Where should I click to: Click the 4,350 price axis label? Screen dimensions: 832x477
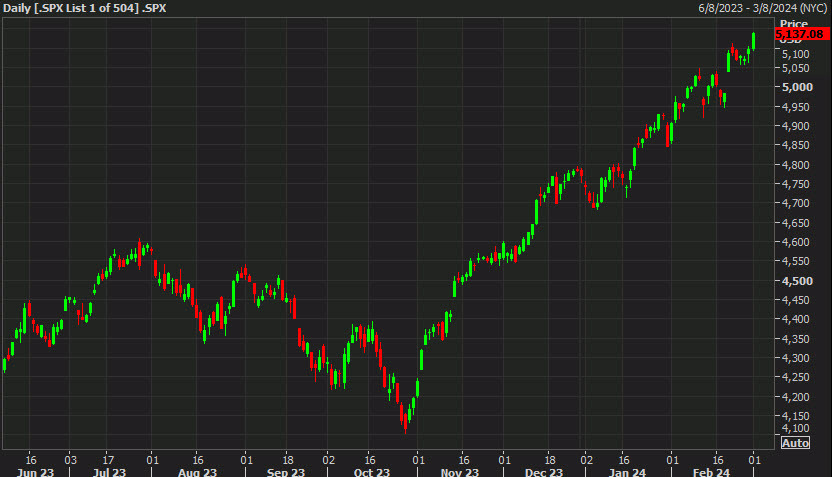795,339
